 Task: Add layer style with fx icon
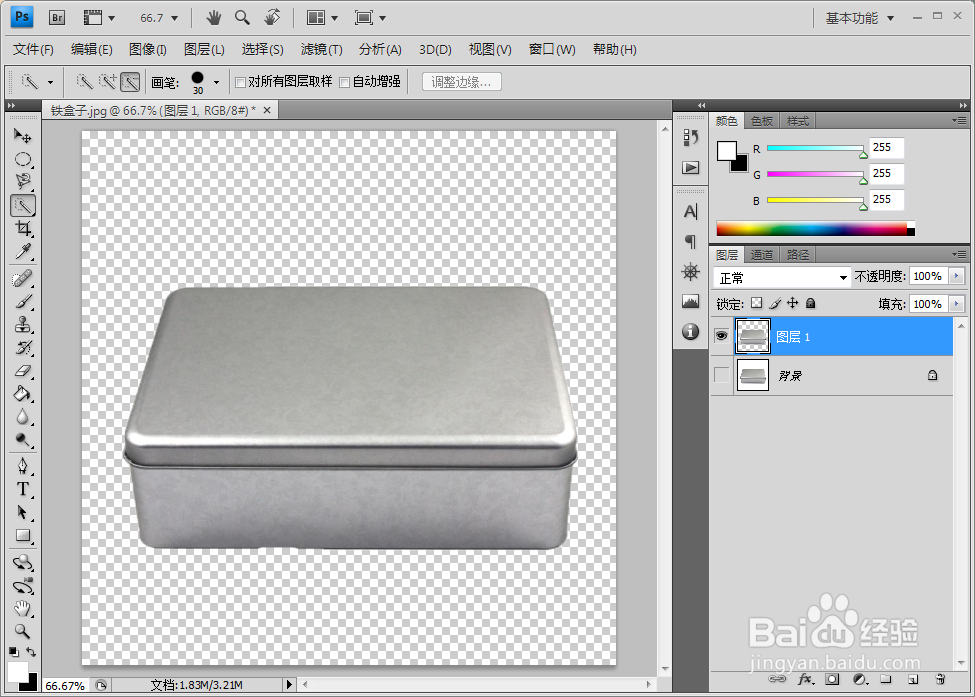(805, 680)
